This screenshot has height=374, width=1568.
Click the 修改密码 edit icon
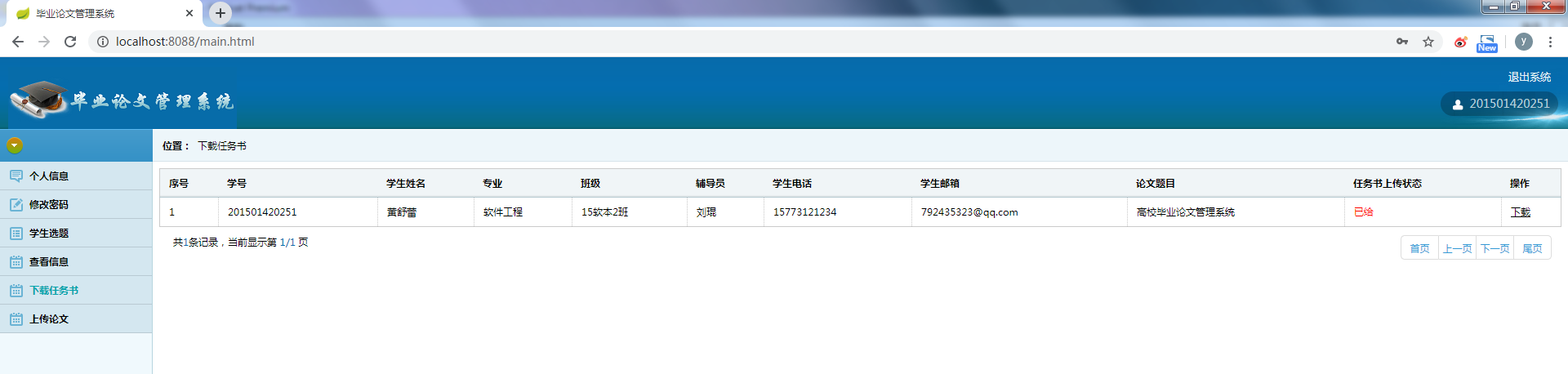coord(16,205)
